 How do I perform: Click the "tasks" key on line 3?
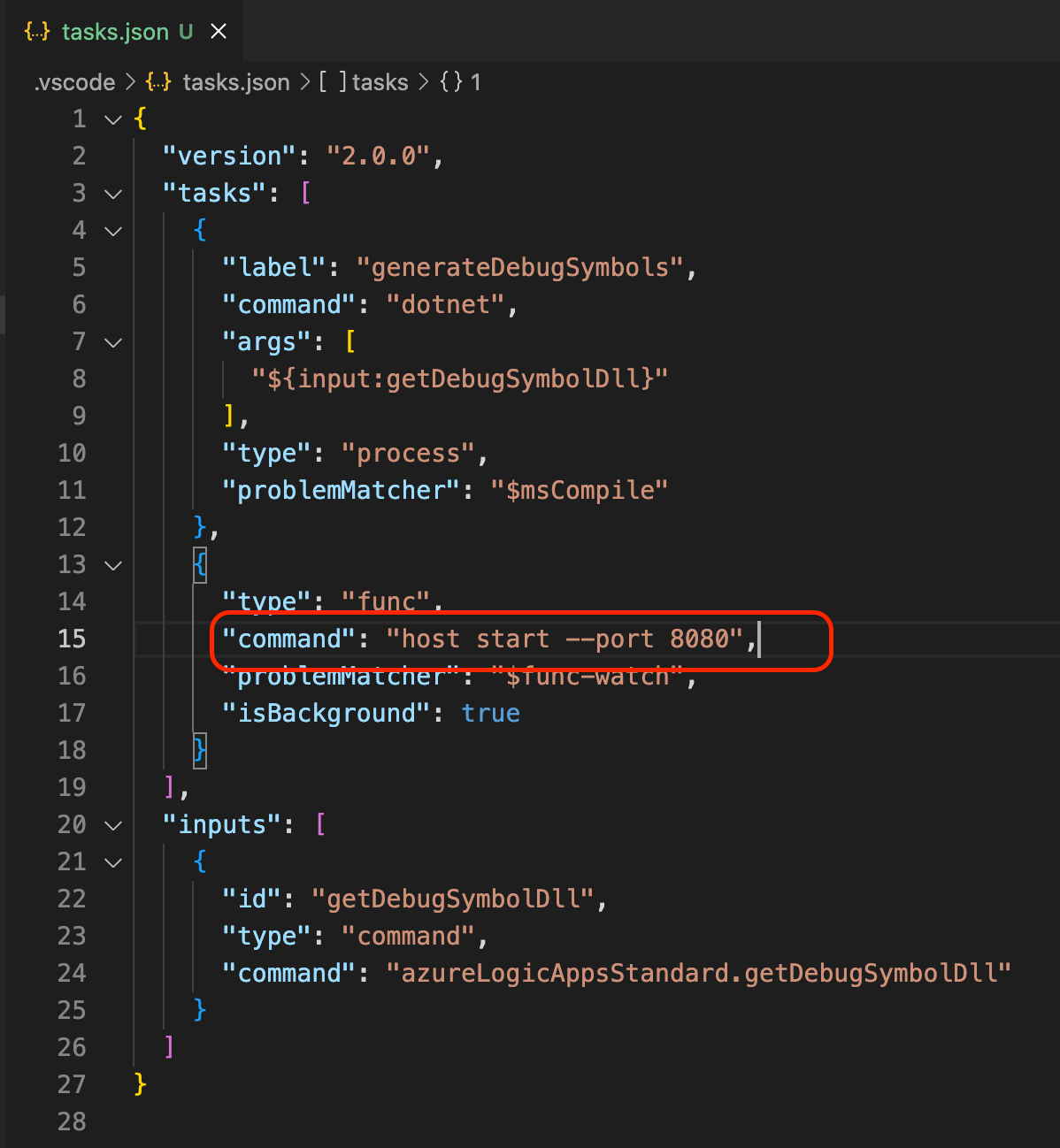click(215, 194)
